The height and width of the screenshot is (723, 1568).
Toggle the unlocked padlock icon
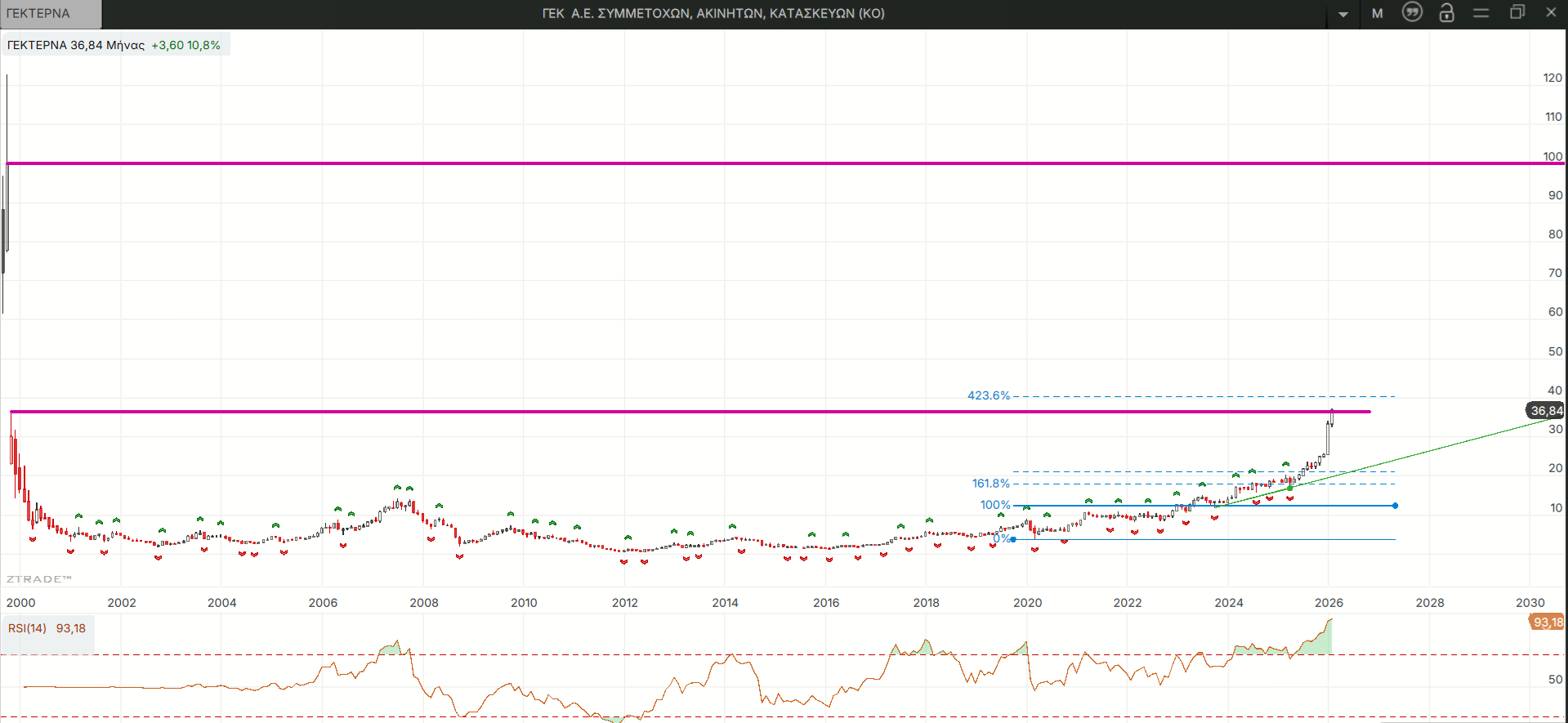point(1446,13)
